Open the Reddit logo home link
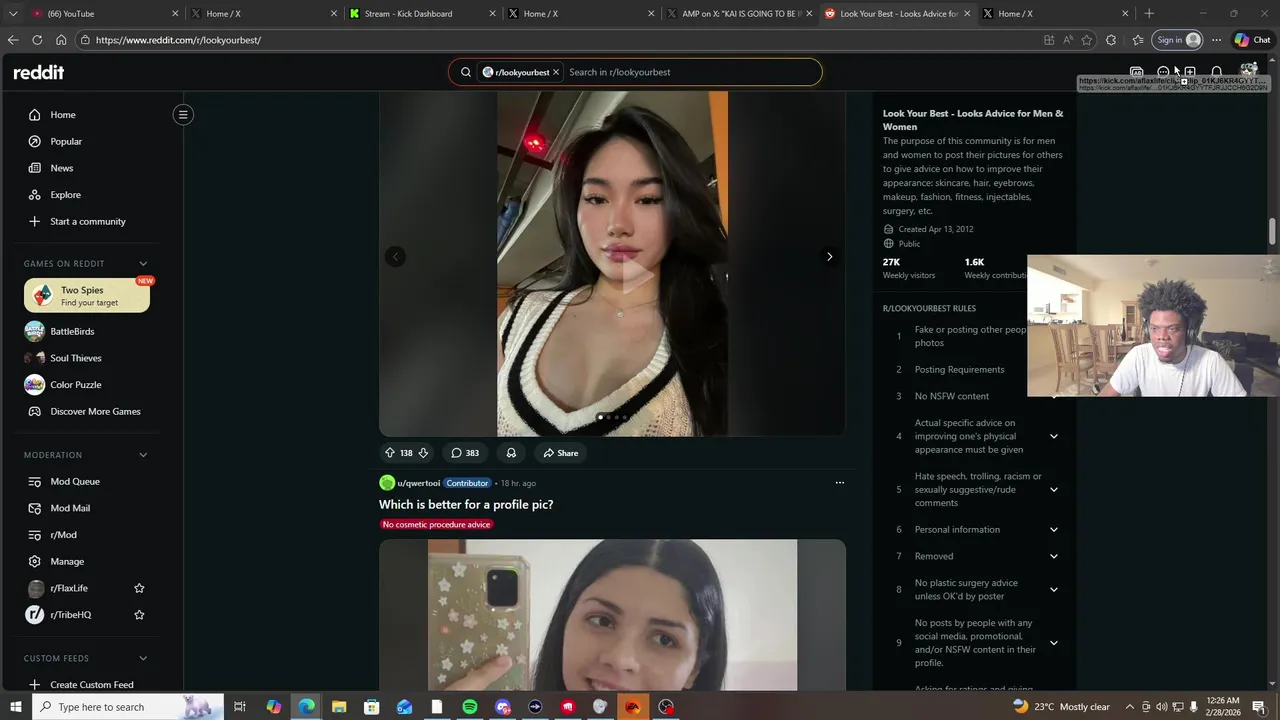The width and height of the screenshot is (1280, 720). [x=38, y=72]
